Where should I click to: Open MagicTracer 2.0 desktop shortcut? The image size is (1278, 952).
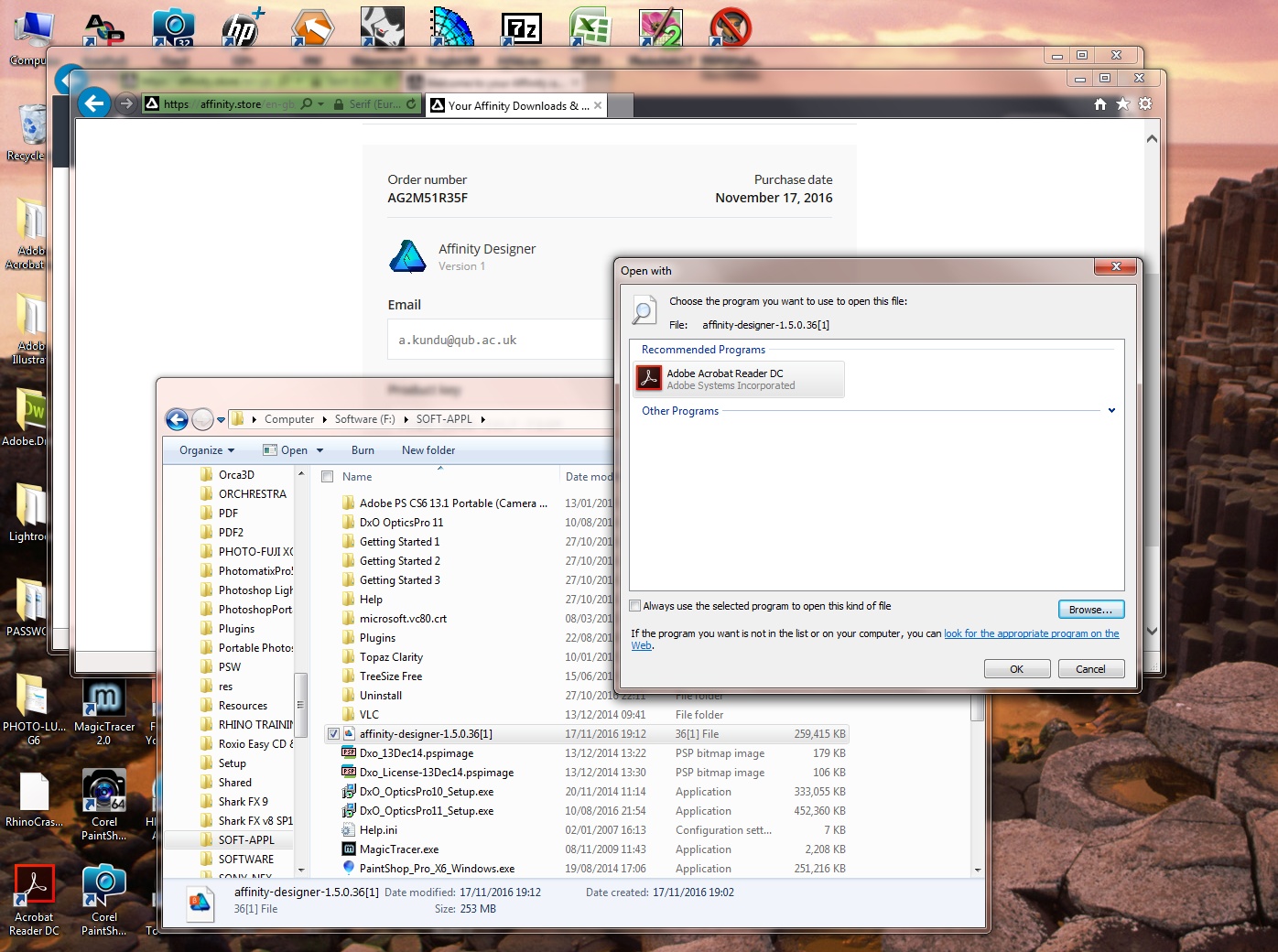(x=103, y=712)
